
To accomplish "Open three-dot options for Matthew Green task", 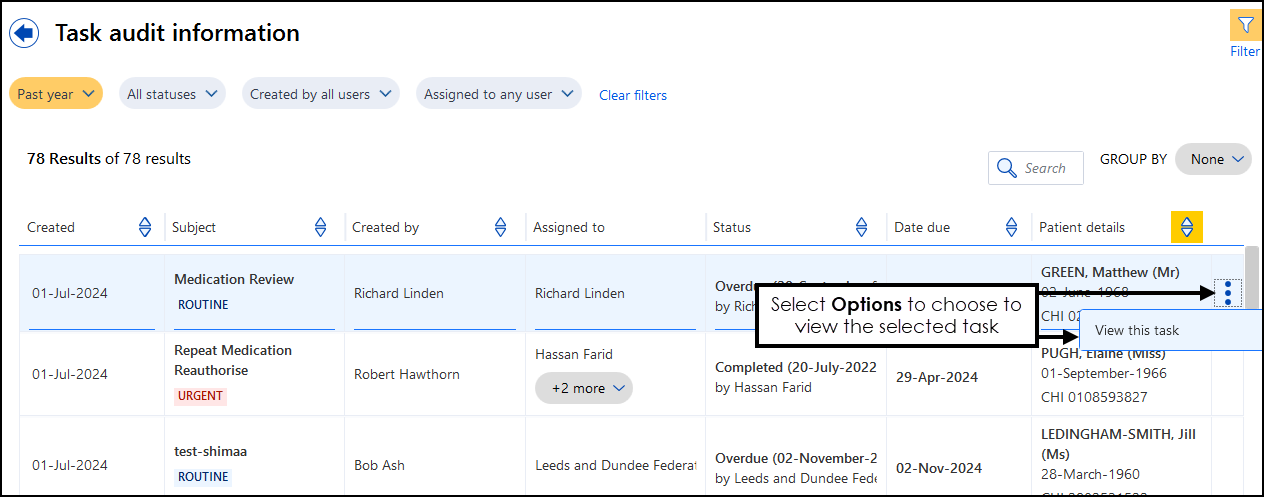I will tap(1227, 293).
